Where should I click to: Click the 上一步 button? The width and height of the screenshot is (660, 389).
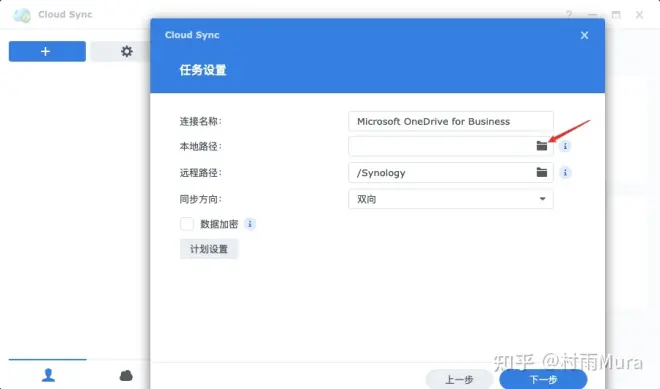[x=459, y=379]
